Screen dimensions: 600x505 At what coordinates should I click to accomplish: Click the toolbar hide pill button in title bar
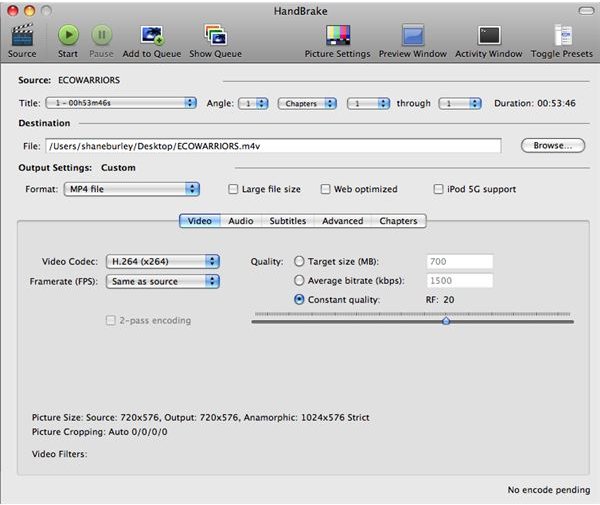[x=586, y=11]
